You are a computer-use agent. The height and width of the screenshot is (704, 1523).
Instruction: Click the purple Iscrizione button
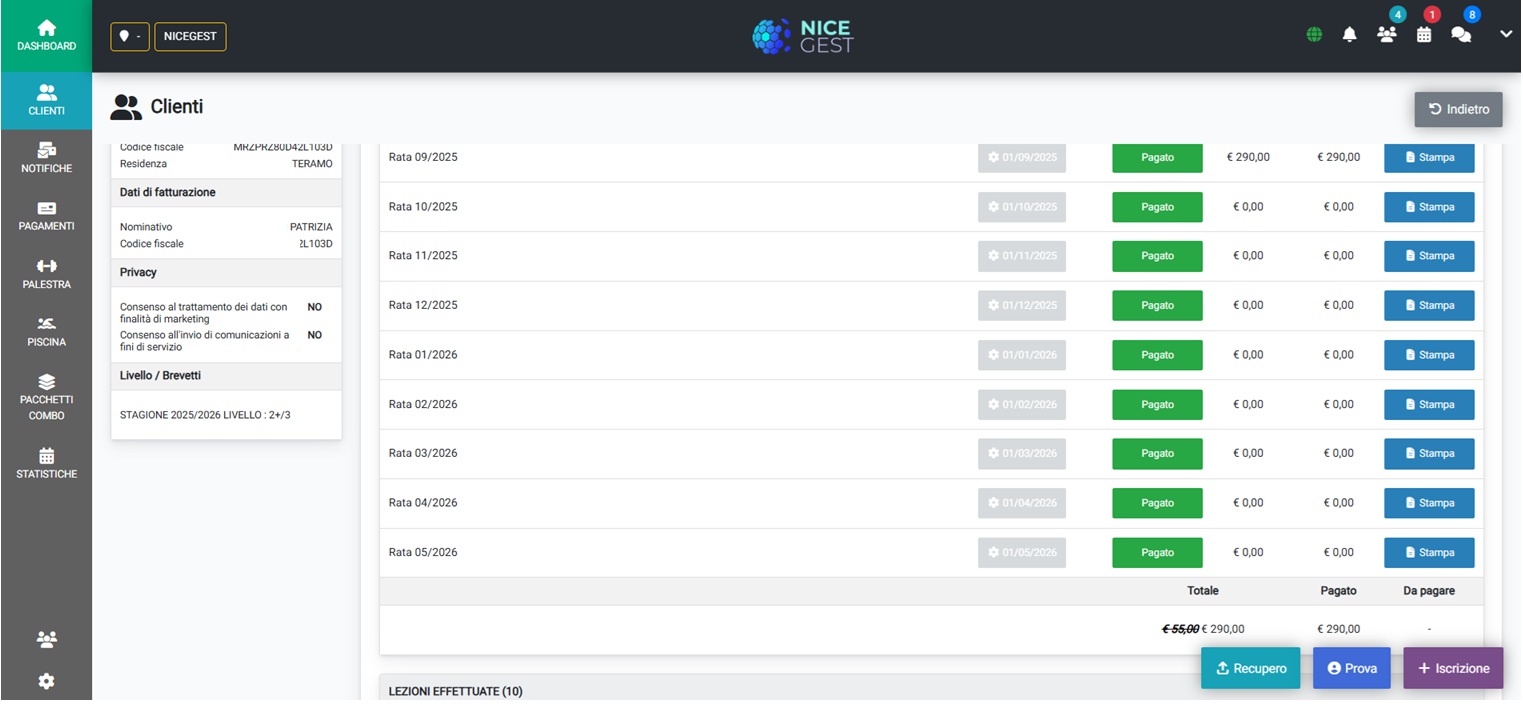pyautogui.click(x=1453, y=668)
